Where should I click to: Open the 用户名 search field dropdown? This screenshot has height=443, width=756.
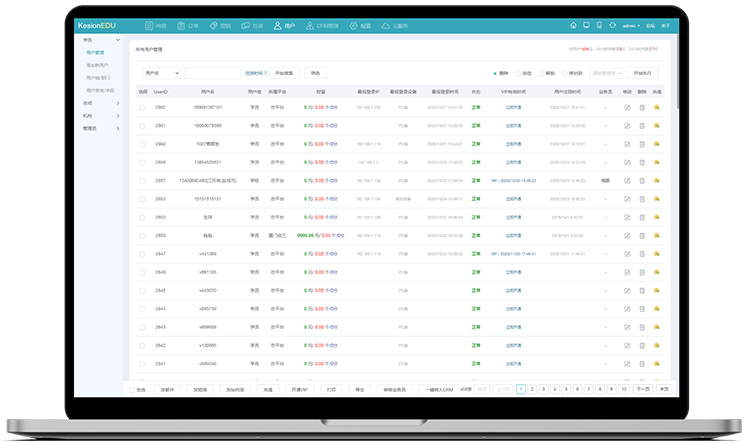(x=161, y=73)
